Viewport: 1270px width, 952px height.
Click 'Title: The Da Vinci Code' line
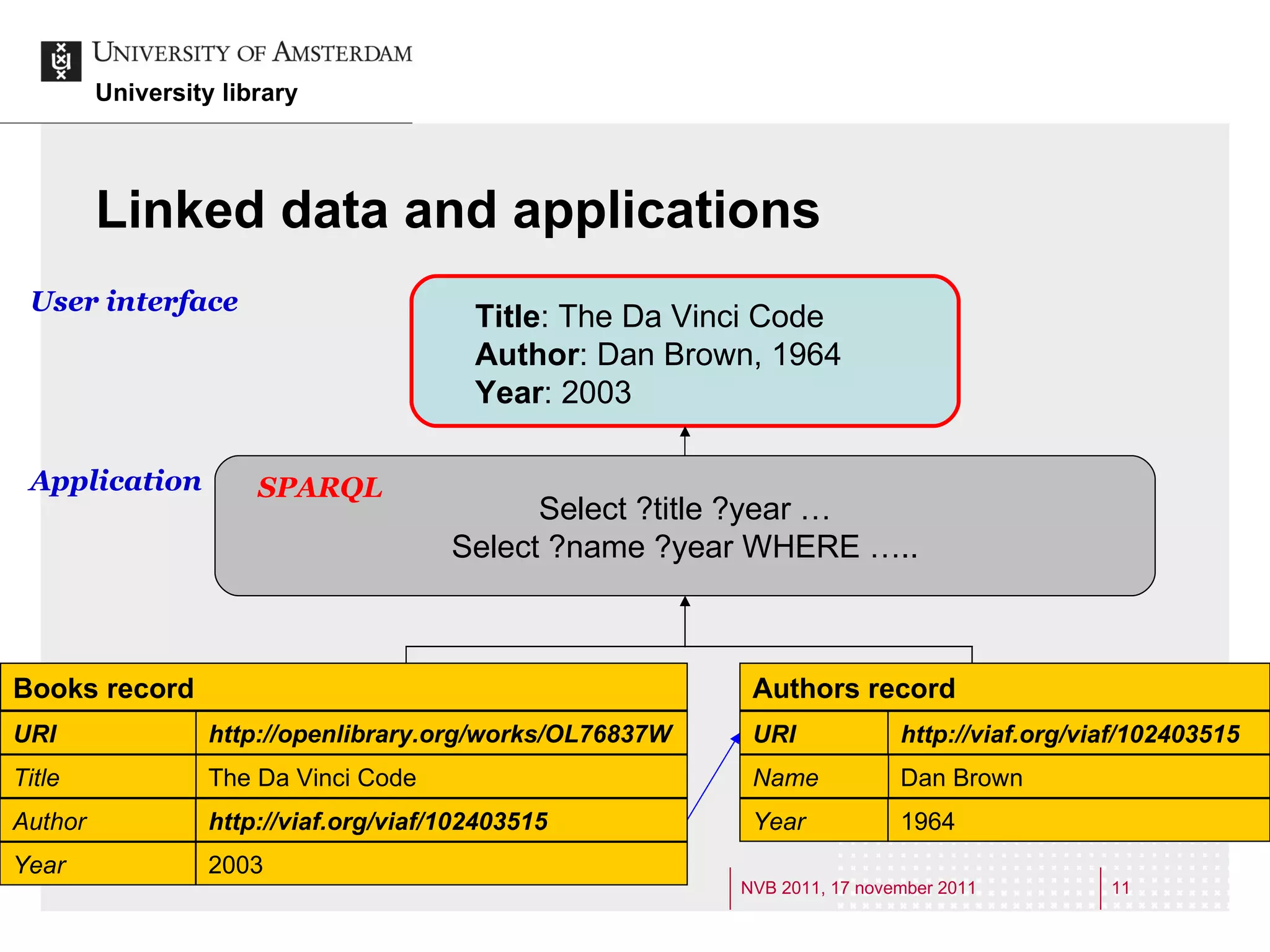click(649, 317)
